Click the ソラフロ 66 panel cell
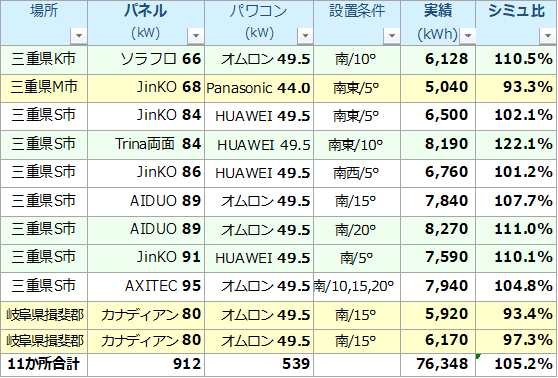558x378 pixels. click(146, 60)
